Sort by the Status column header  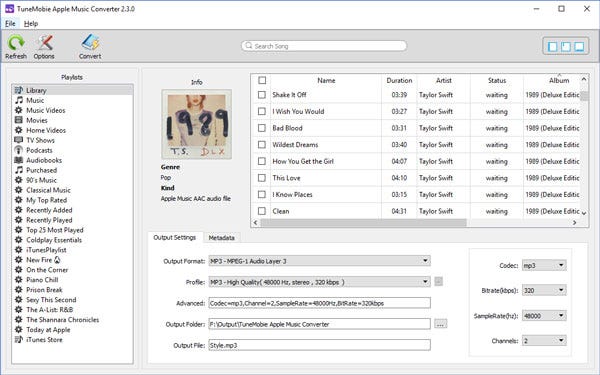tap(497, 80)
